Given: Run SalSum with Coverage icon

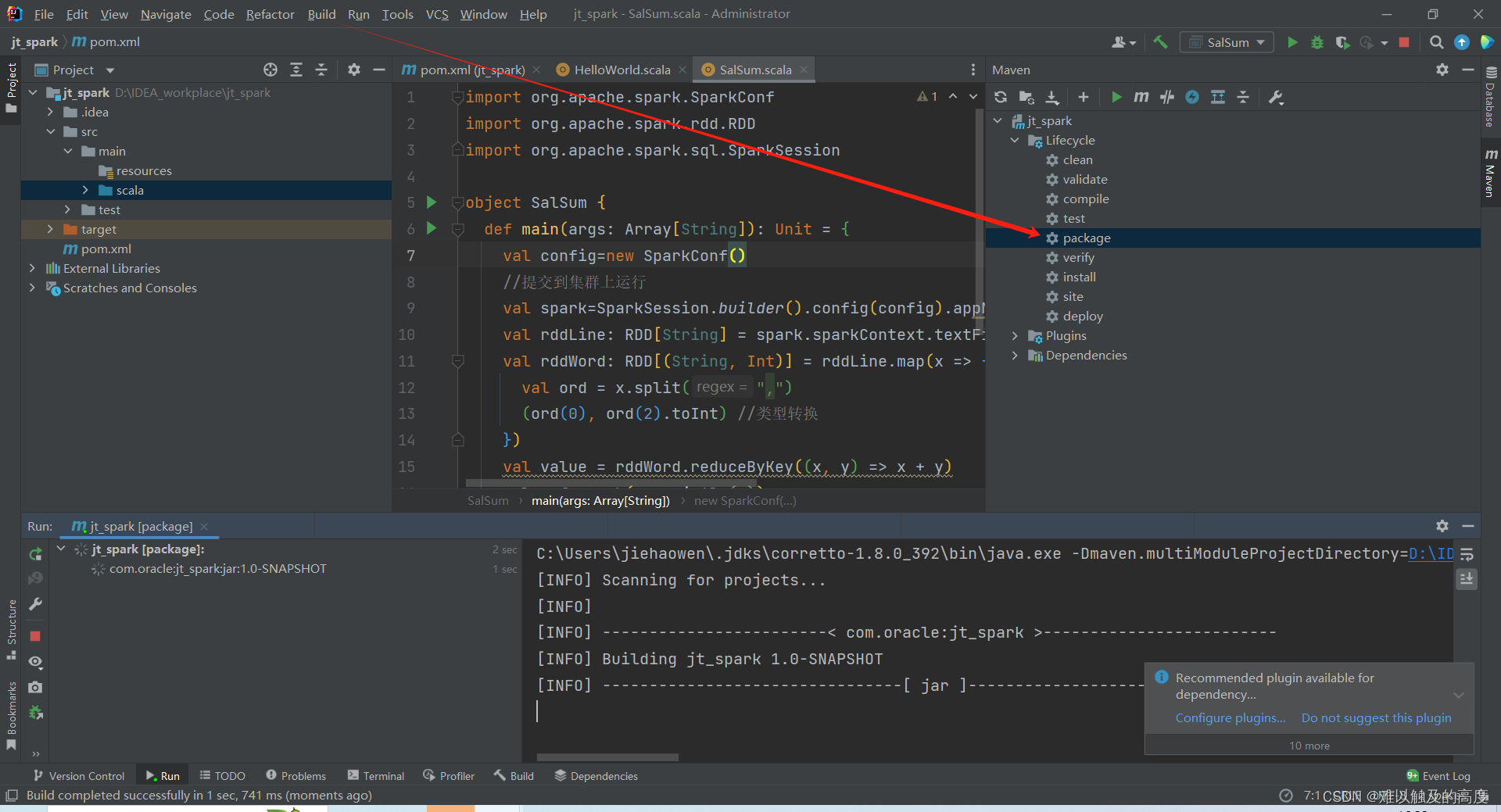Looking at the screenshot, I should pos(1342,42).
